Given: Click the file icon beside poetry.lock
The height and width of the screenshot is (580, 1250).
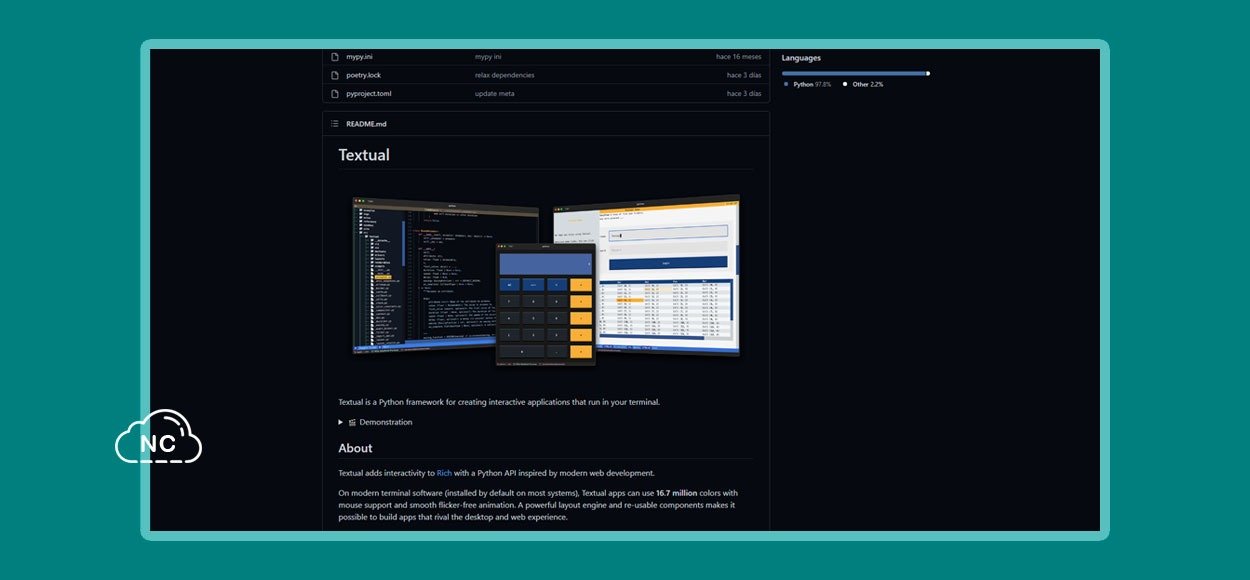Looking at the screenshot, I should click(335, 75).
